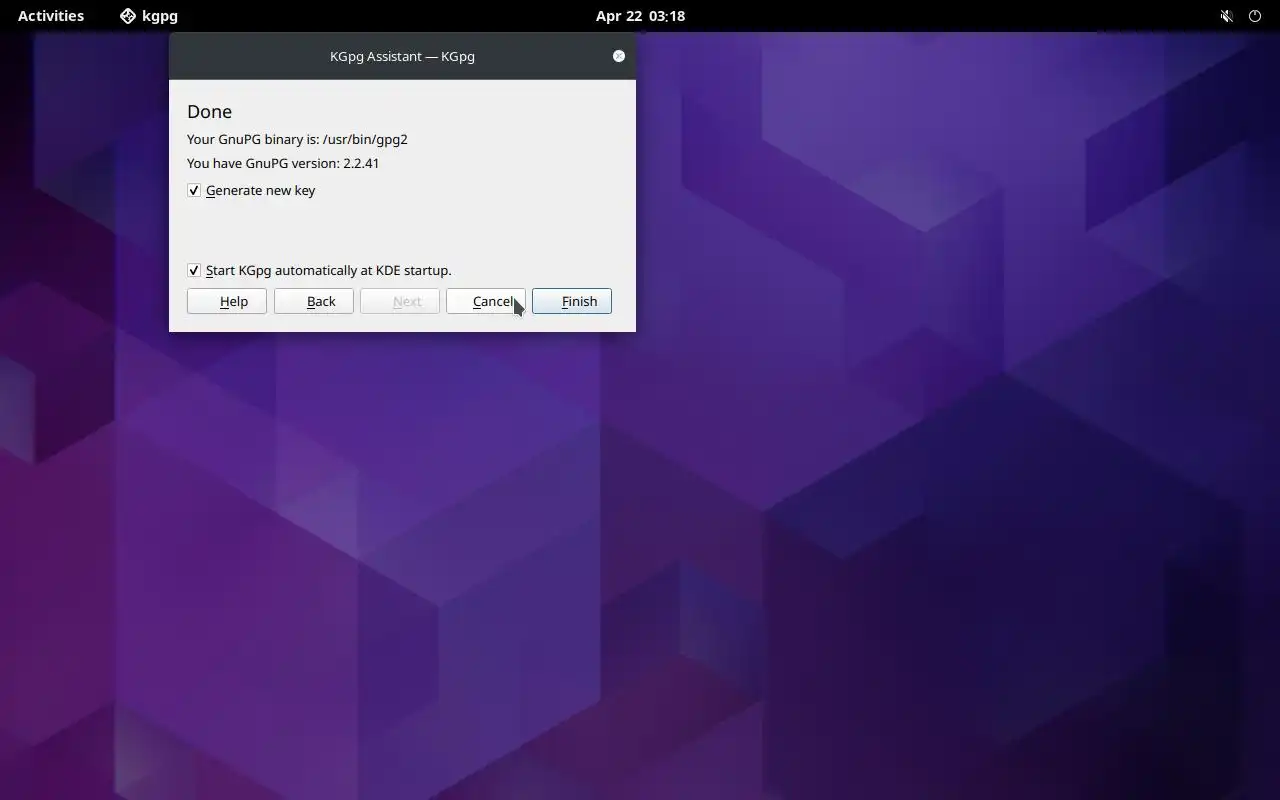Image resolution: width=1280 pixels, height=800 pixels.
Task: Click the Done heading
Action: 209,111
